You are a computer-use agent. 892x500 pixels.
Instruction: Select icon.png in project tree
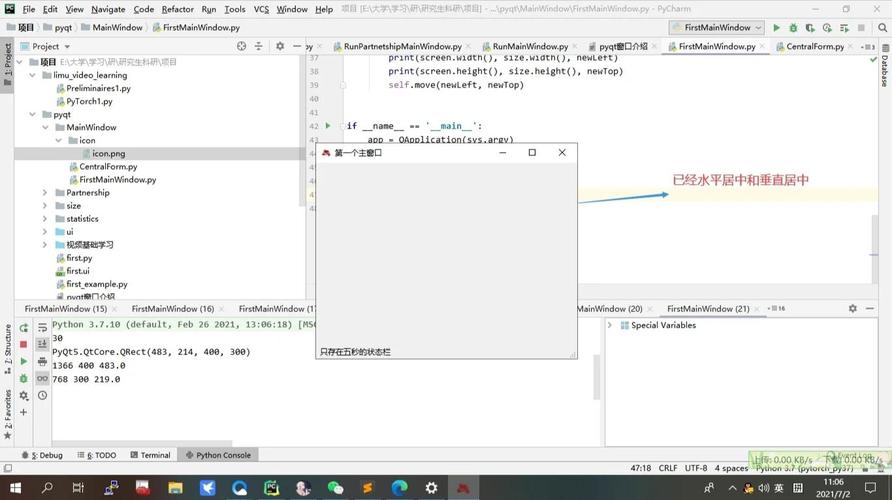pyautogui.click(x=108, y=154)
